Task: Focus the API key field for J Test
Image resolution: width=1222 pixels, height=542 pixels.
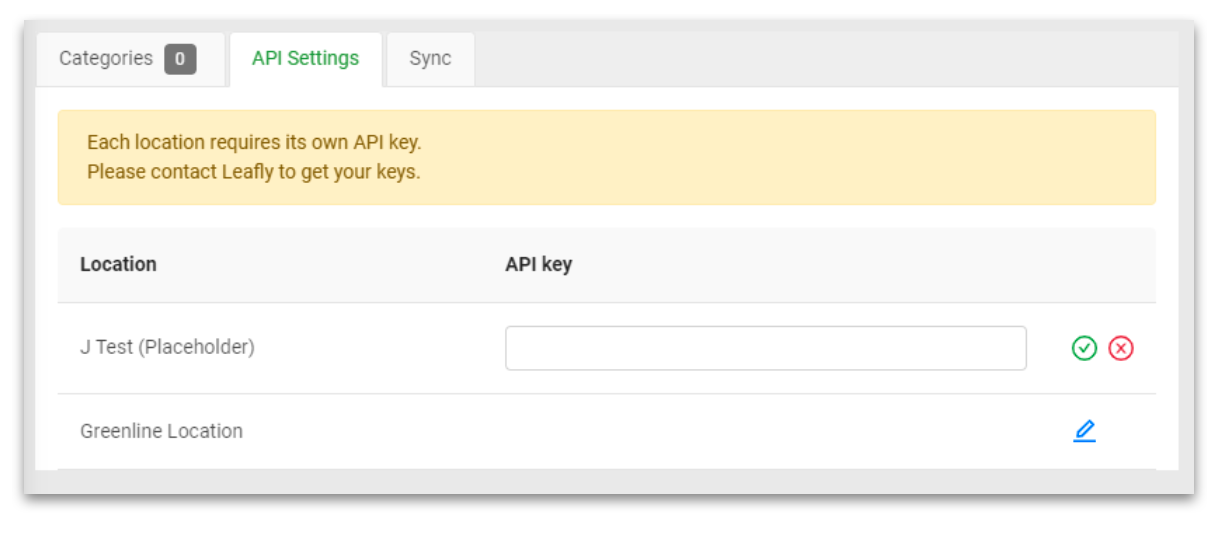Action: tap(765, 348)
